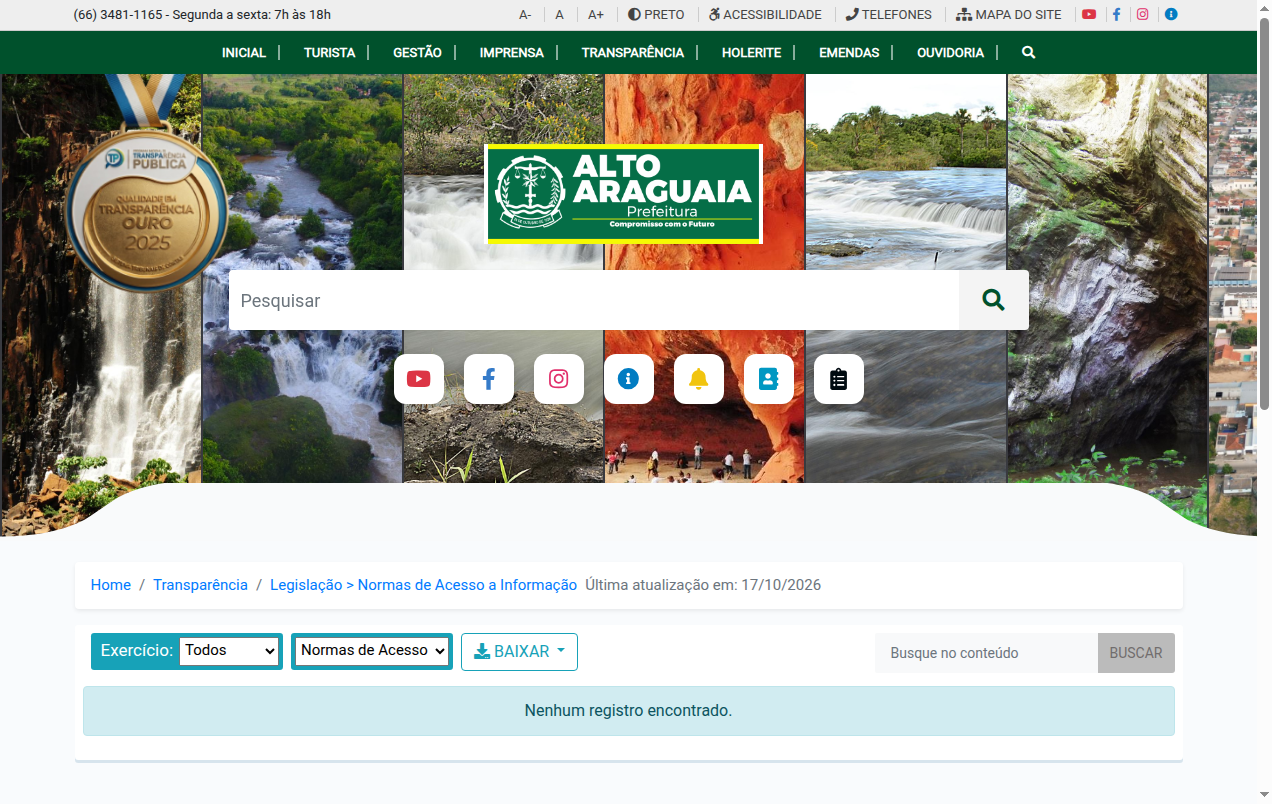The image size is (1272, 804).
Task: Focus the Pesquisar search field
Action: click(x=594, y=300)
